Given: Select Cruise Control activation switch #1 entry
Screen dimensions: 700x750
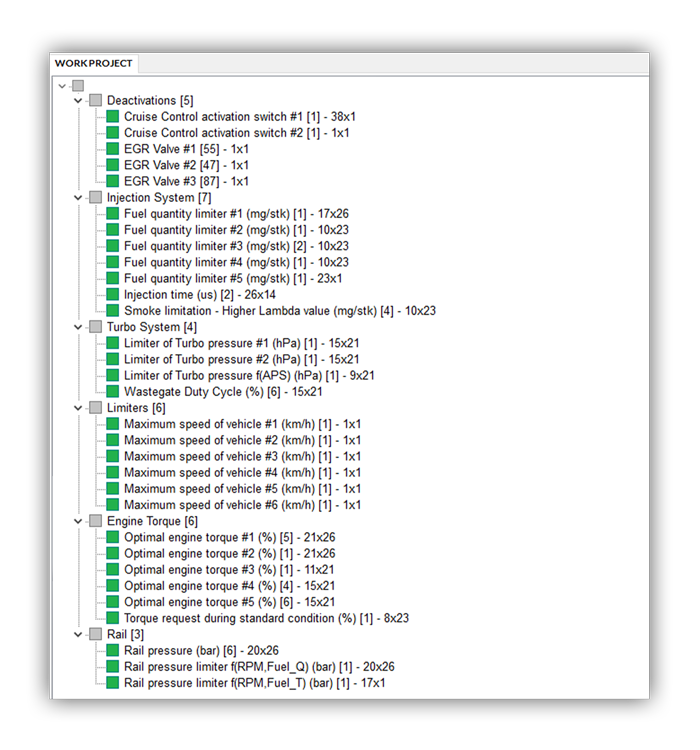Looking at the screenshot, I should [x=239, y=117].
